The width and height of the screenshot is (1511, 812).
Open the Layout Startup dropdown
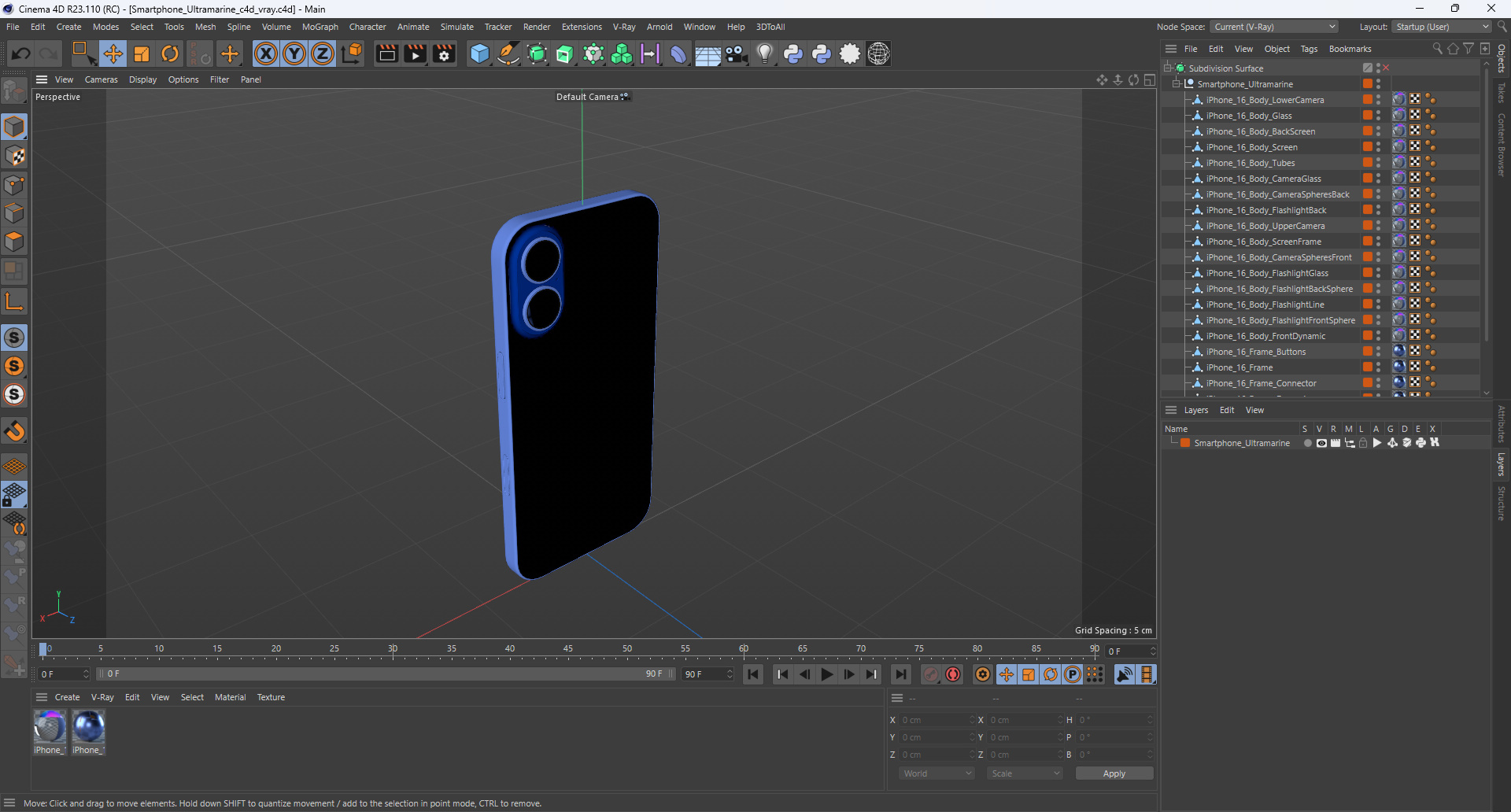coord(1442,27)
